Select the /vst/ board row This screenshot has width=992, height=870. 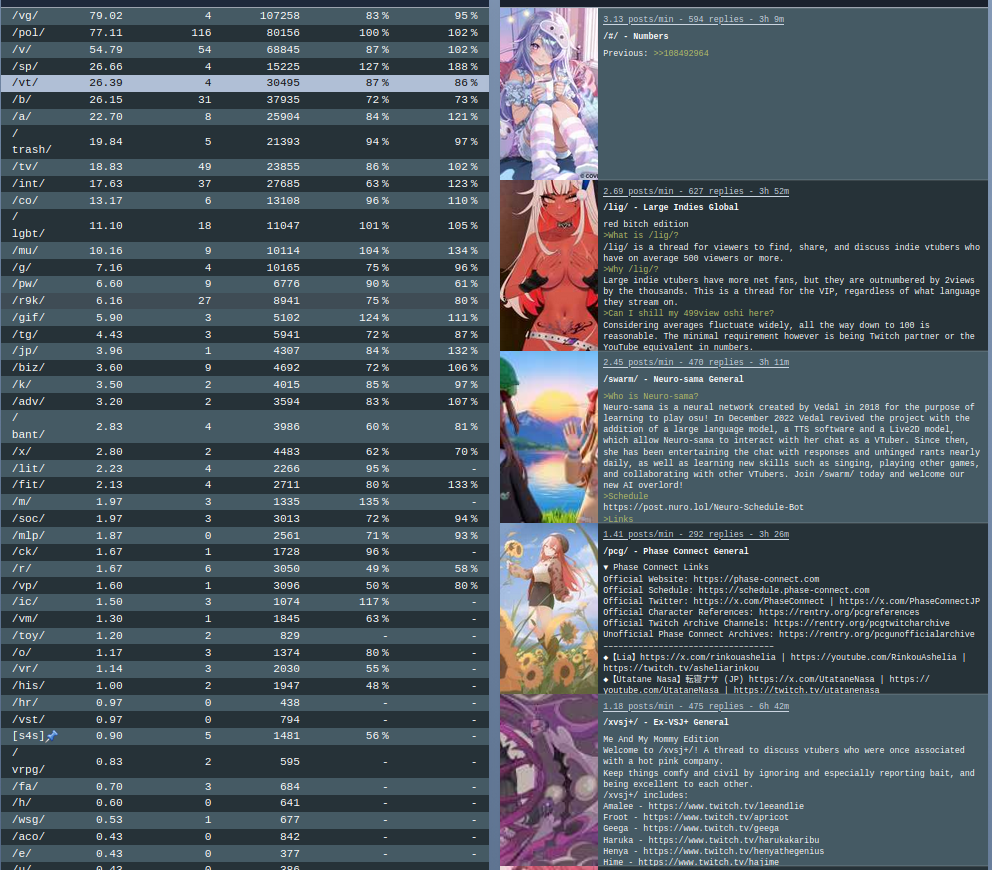coord(245,720)
